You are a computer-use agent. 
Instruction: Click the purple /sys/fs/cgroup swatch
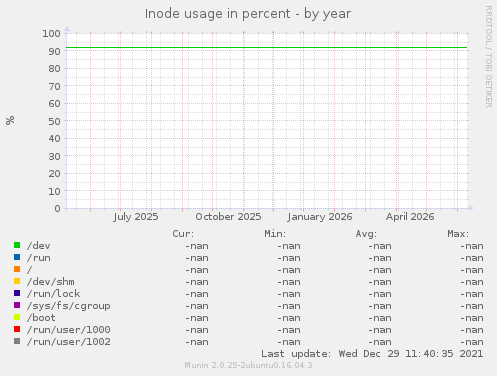coord(17,305)
